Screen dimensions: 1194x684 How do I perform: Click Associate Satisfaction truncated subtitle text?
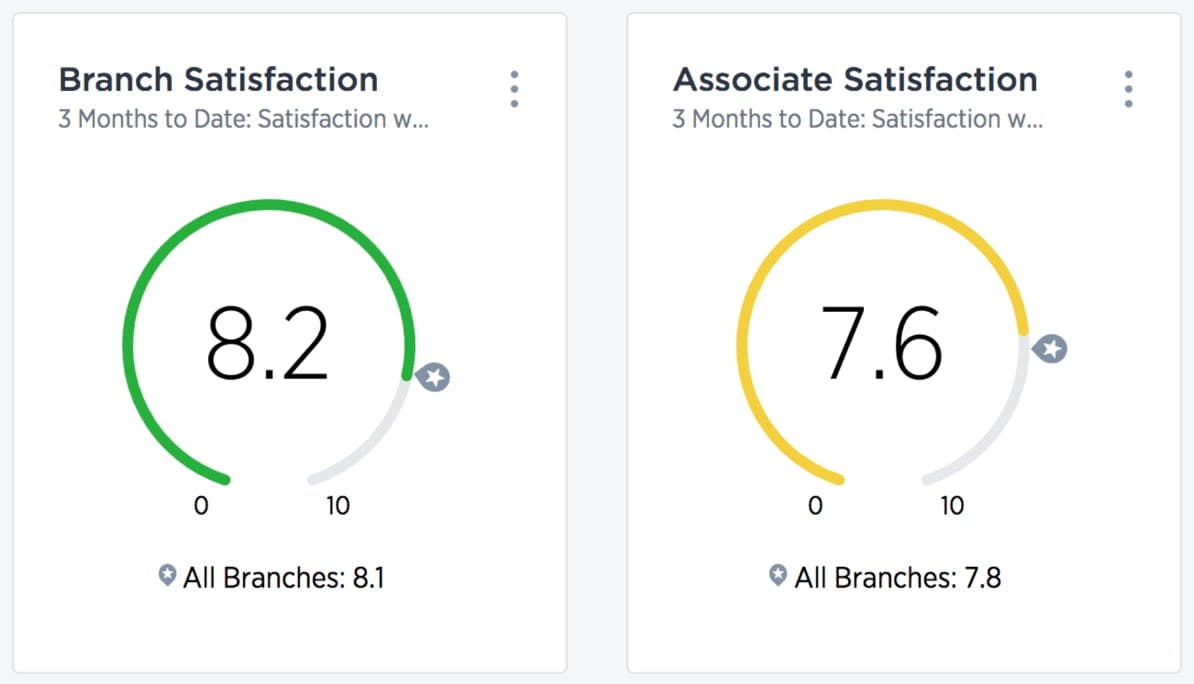[x=857, y=119]
